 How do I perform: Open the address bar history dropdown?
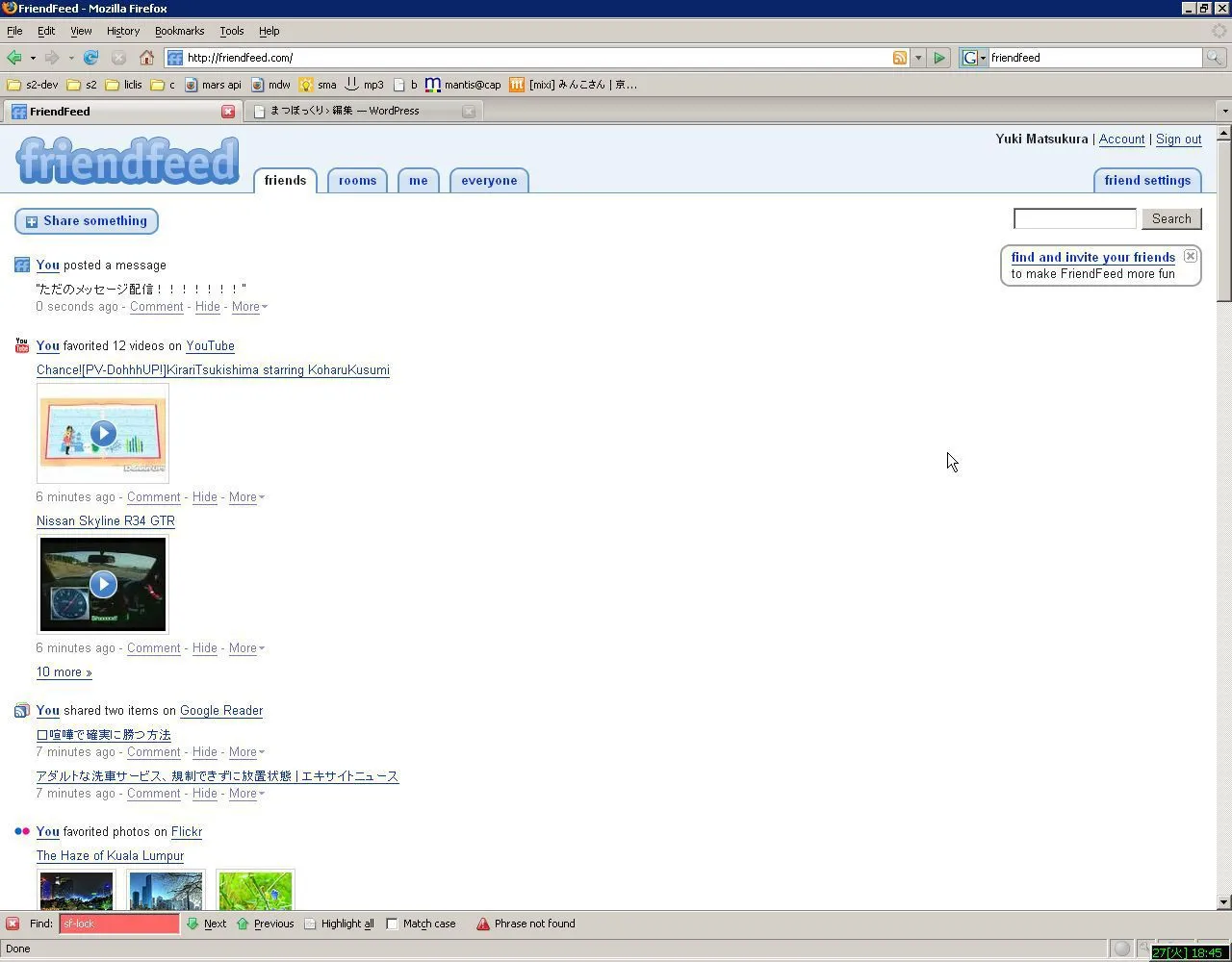[917, 58]
